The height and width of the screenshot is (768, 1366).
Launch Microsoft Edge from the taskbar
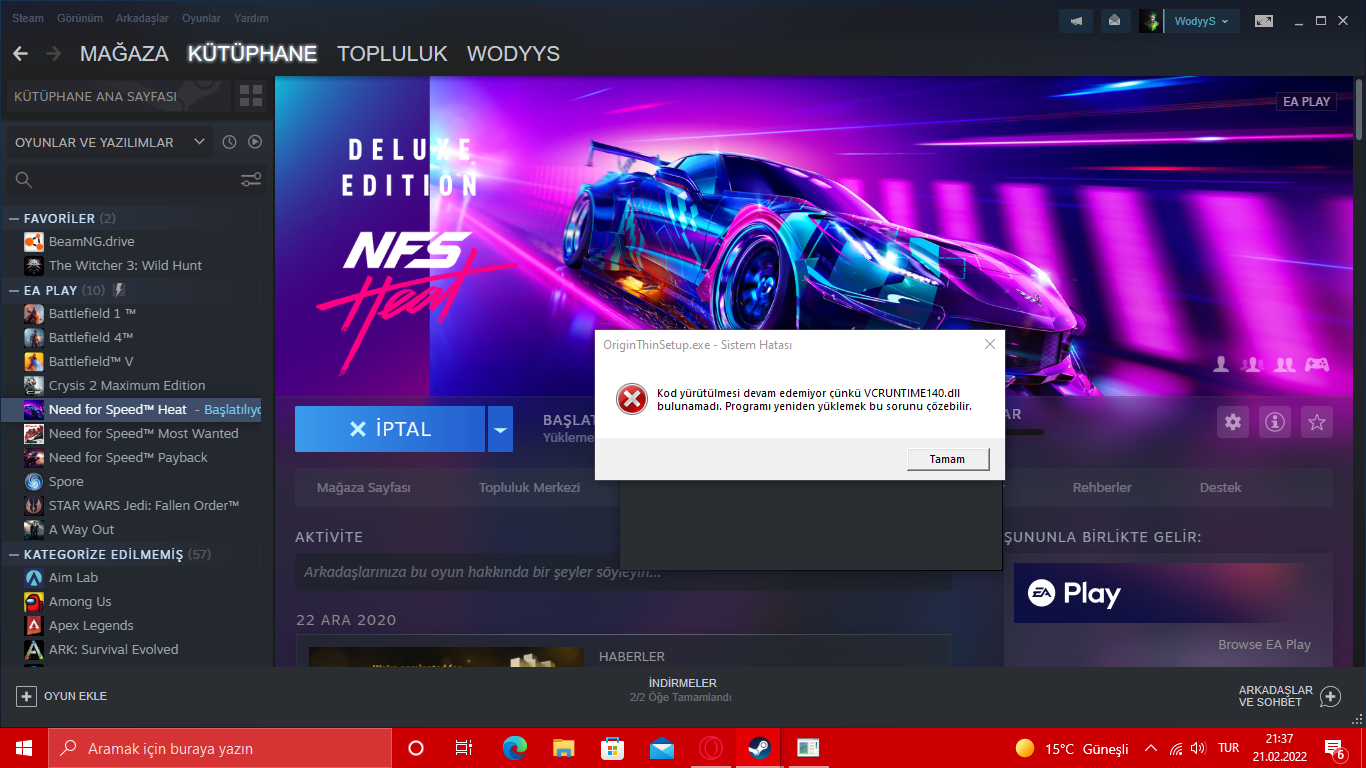[x=515, y=748]
